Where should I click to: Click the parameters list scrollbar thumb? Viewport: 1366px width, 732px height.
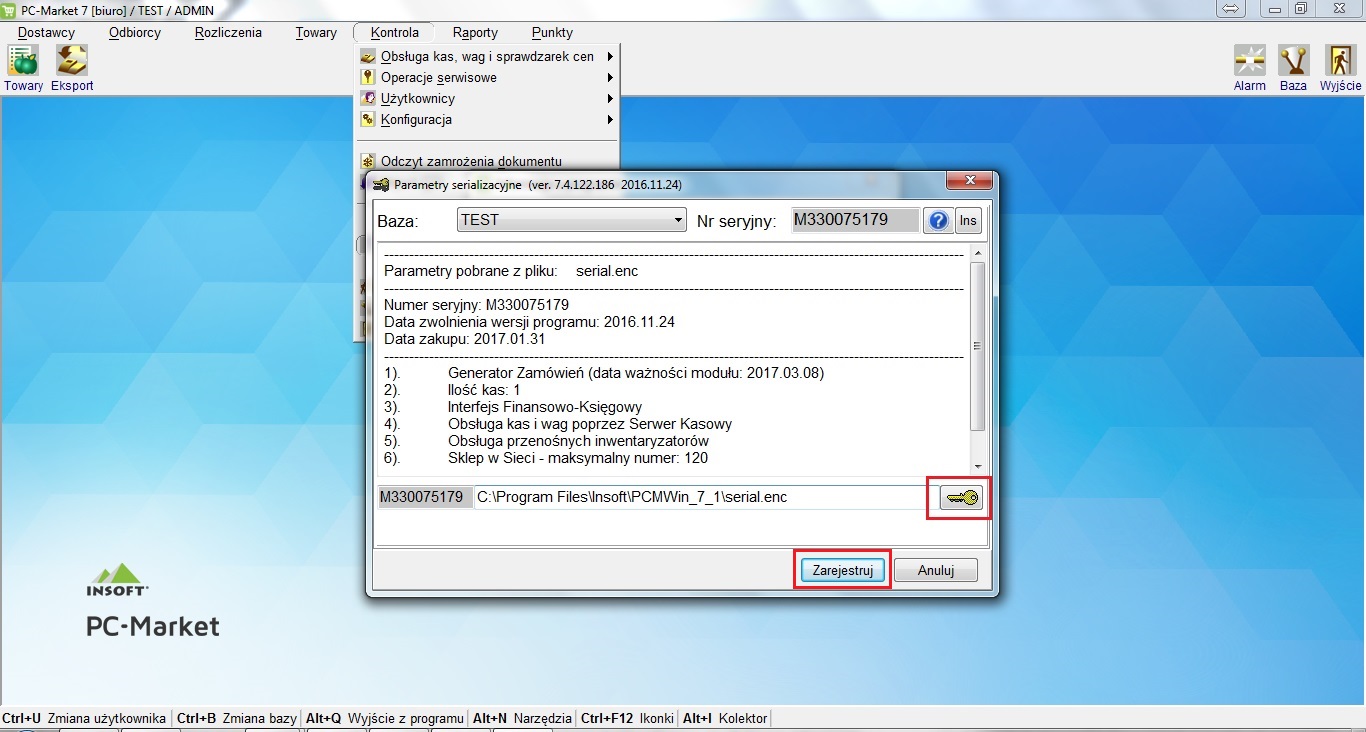(978, 346)
